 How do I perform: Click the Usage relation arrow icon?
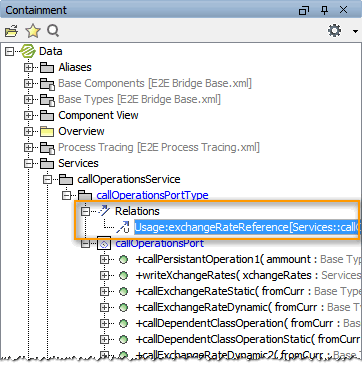click(122, 228)
